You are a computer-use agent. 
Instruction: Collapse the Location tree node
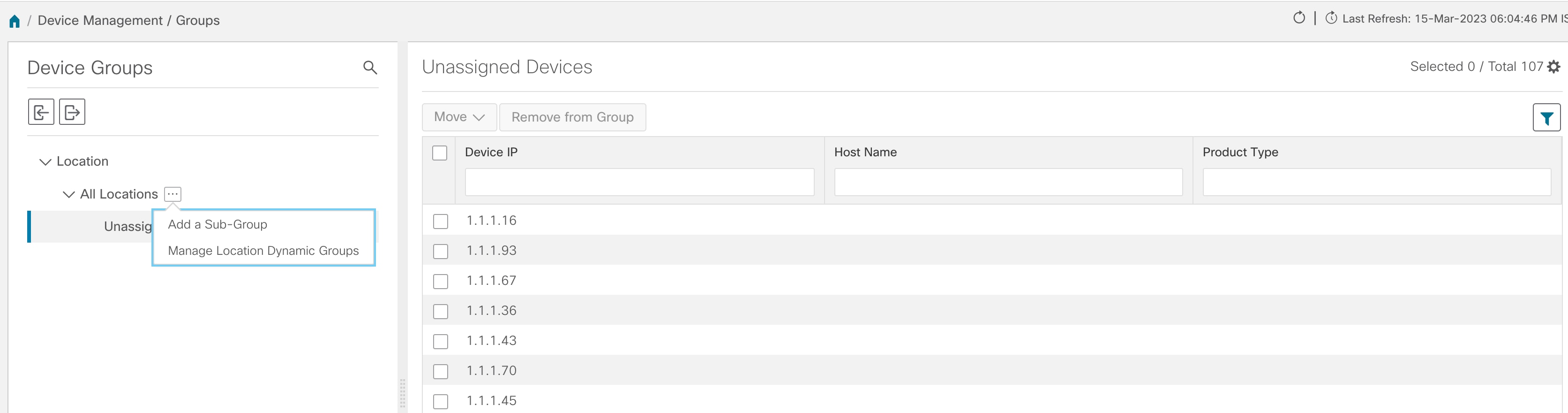coord(45,161)
